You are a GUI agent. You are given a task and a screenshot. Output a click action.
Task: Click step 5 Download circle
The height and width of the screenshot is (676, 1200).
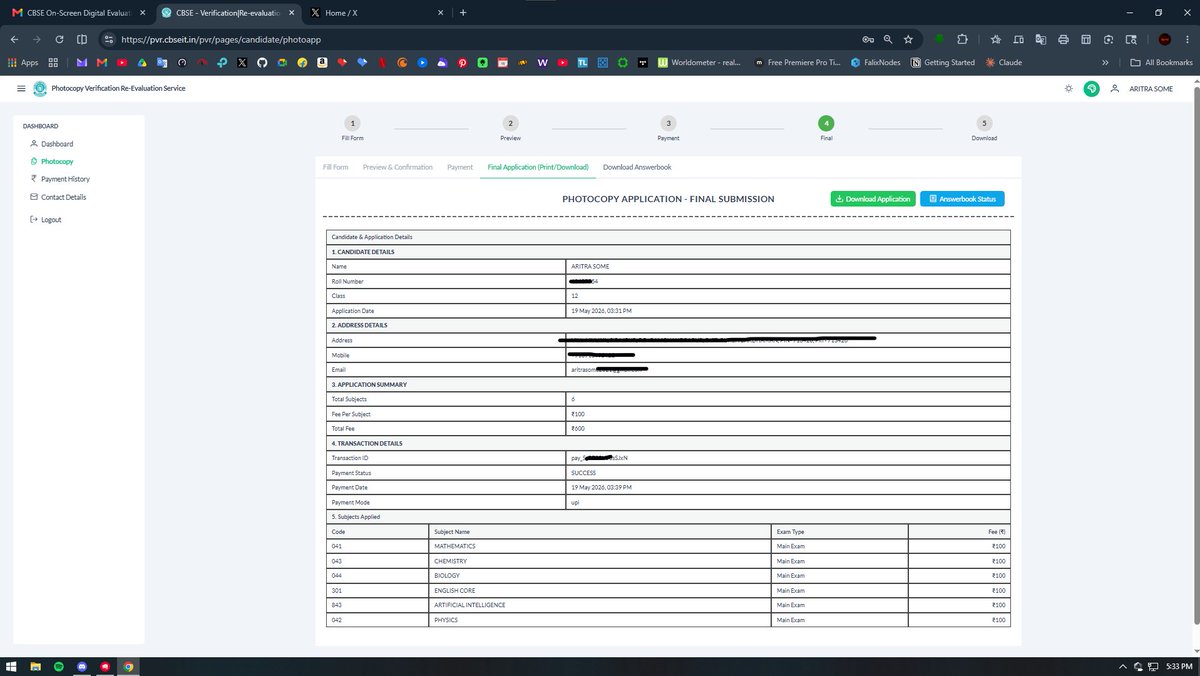click(984, 123)
